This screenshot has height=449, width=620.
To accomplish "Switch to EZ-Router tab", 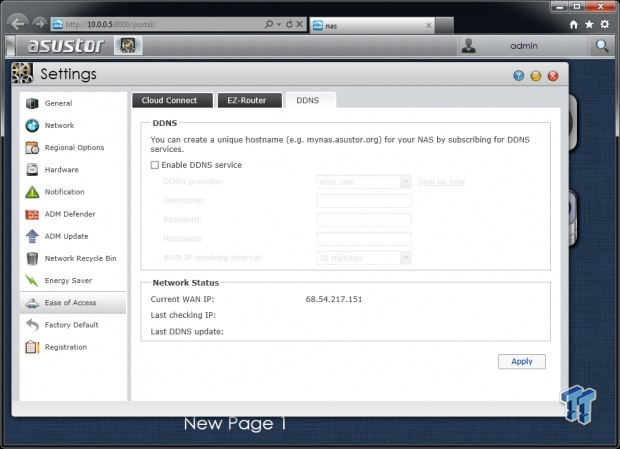I will click(x=250, y=100).
